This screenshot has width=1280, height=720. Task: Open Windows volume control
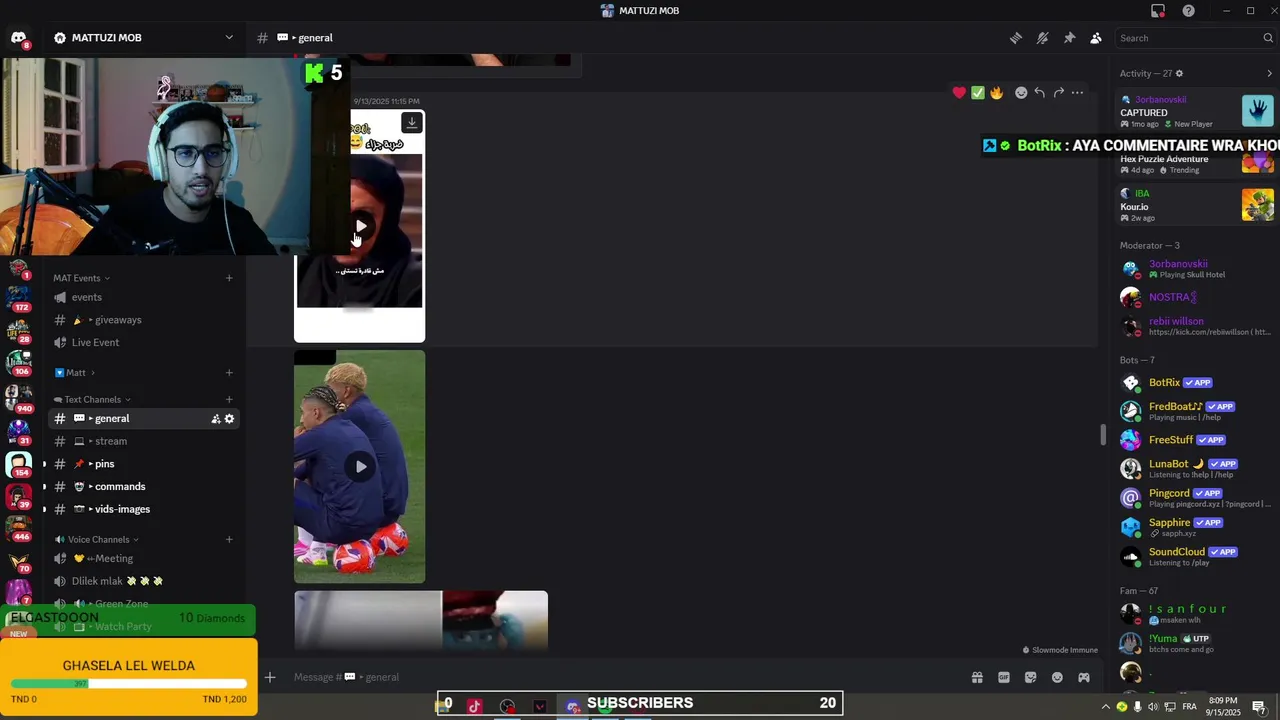pyautogui.click(x=1153, y=707)
